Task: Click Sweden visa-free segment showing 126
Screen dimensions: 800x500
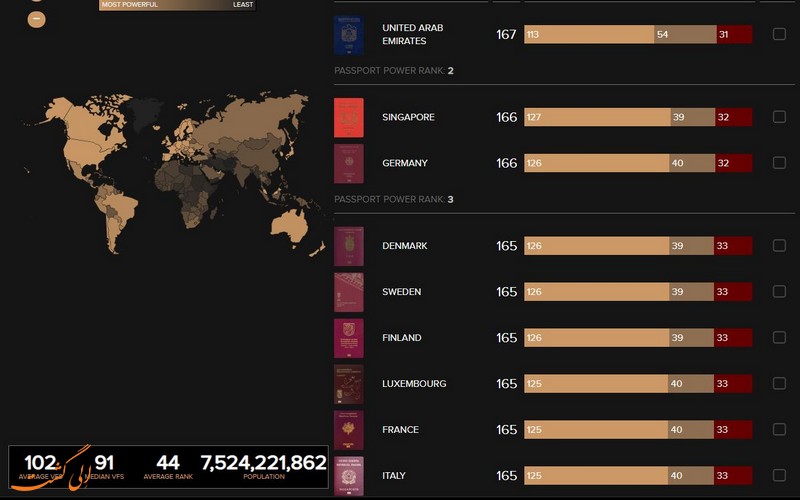Action: click(596, 291)
